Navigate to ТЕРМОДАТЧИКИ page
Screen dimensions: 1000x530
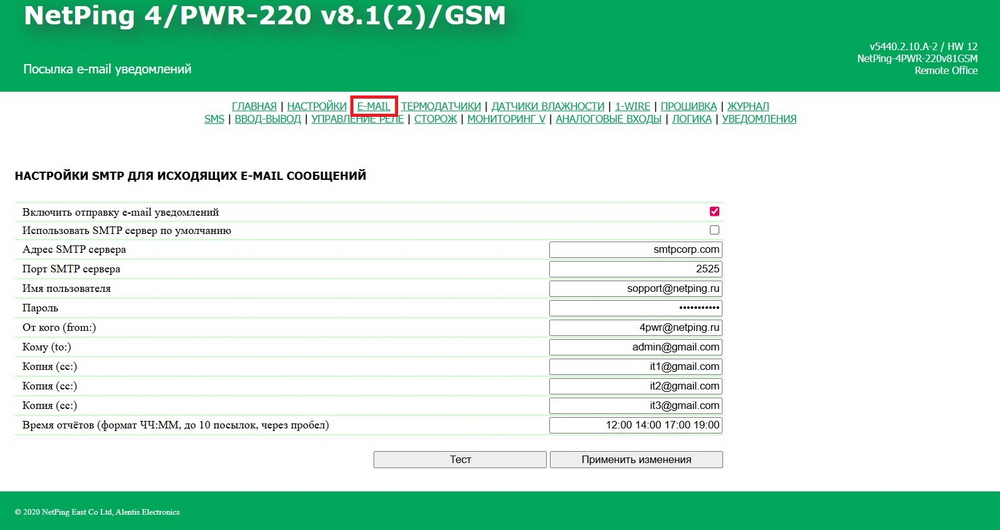click(x=441, y=106)
